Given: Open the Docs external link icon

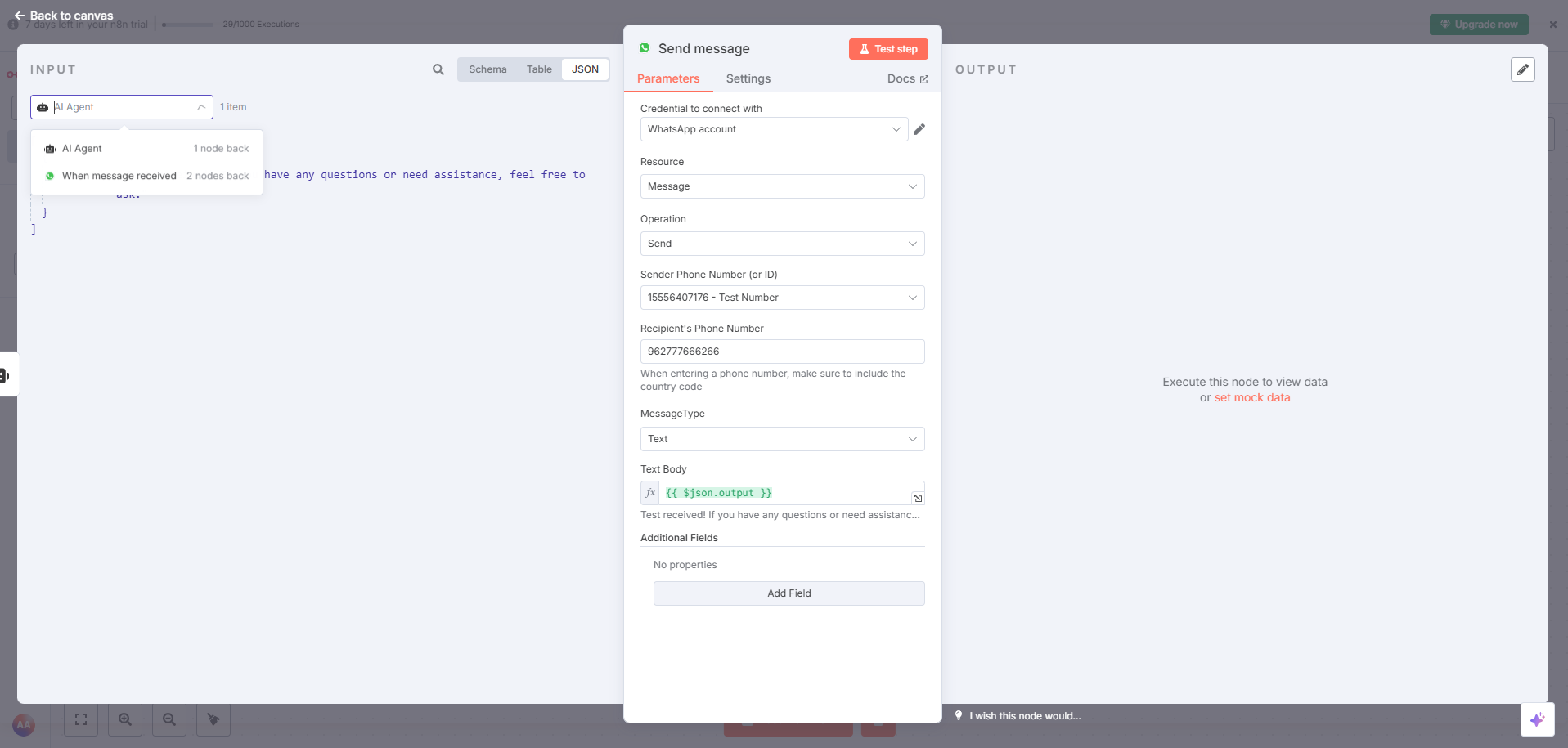Looking at the screenshot, I should pyautogui.click(x=924, y=79).
